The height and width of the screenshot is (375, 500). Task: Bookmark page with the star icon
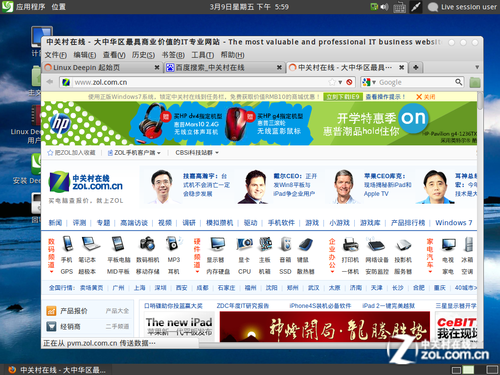[332, 82]
